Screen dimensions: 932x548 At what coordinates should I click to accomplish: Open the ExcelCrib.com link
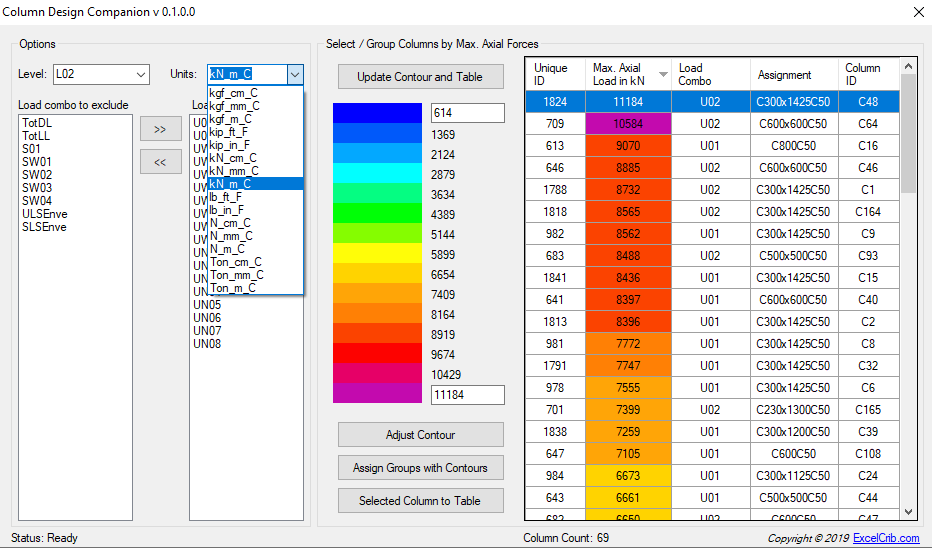pos(886,538)
